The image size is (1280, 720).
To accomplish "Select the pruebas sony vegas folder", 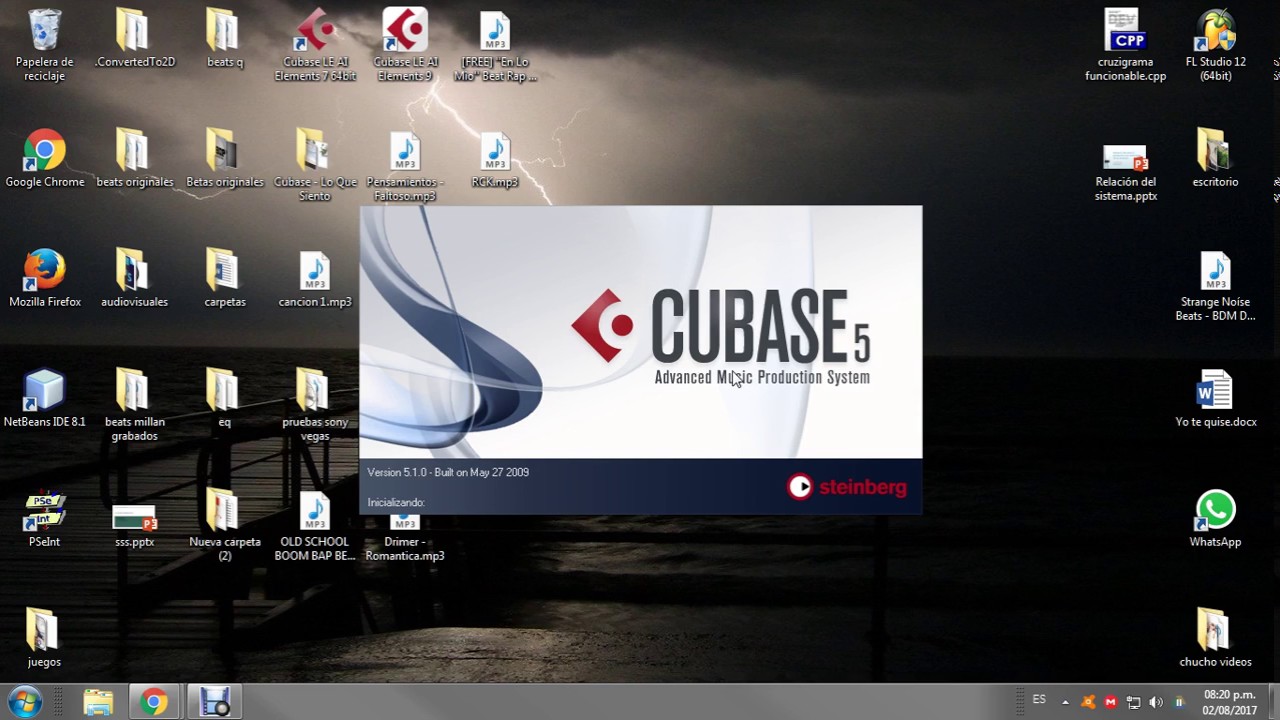I will pos(315,406).
